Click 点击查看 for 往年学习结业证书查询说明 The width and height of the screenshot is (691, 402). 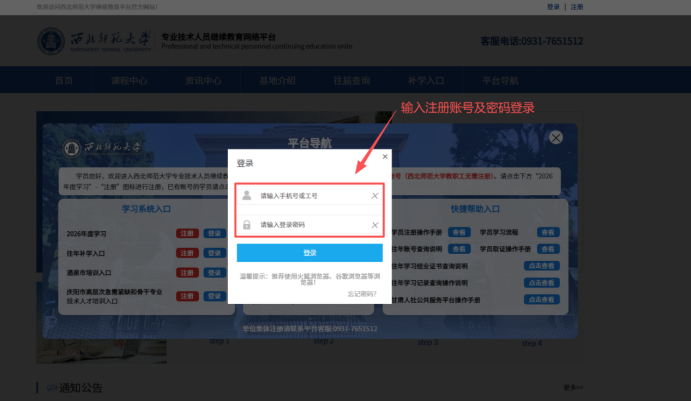(542, 266)
